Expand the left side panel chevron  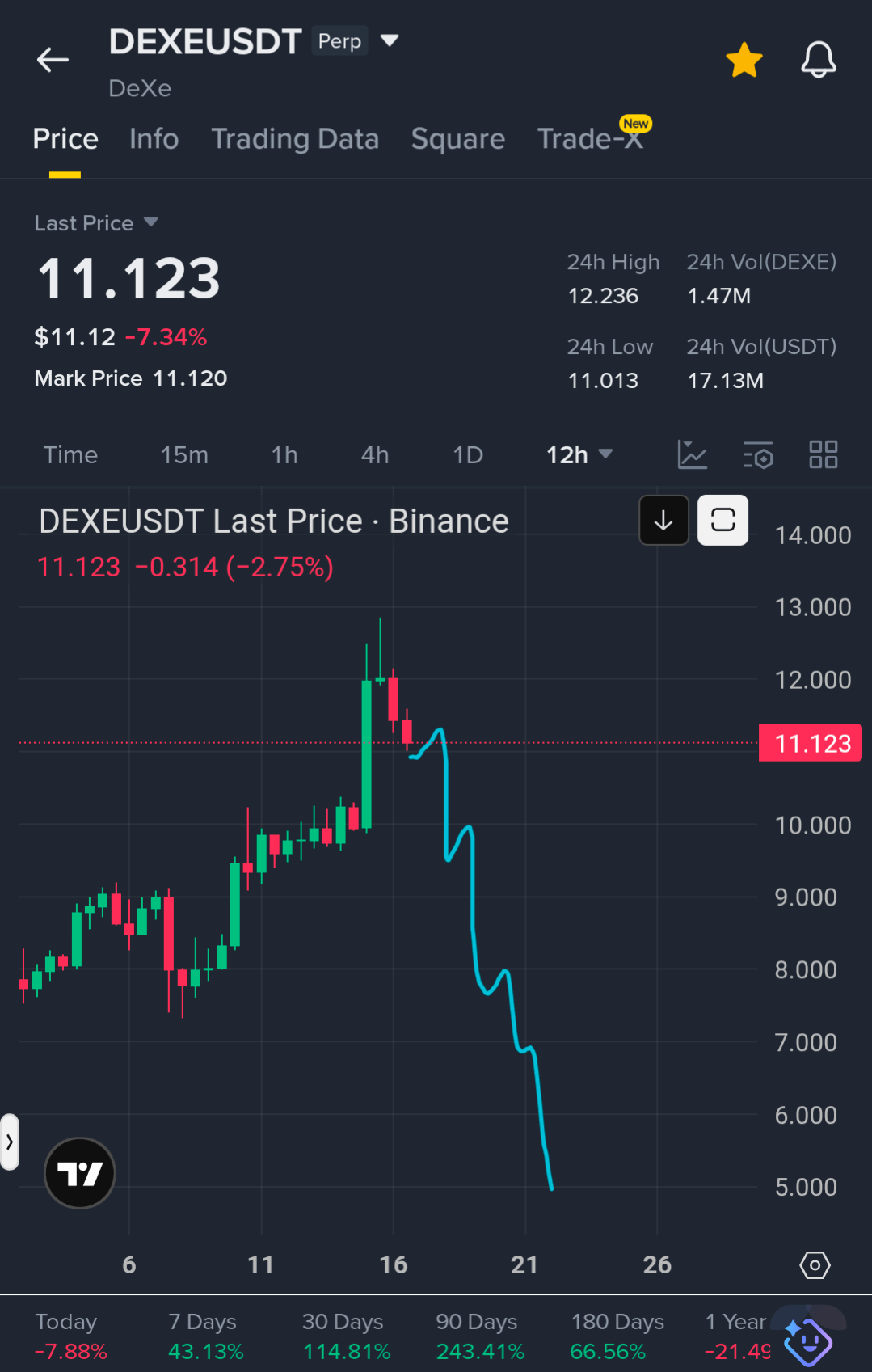point(9,1142)
